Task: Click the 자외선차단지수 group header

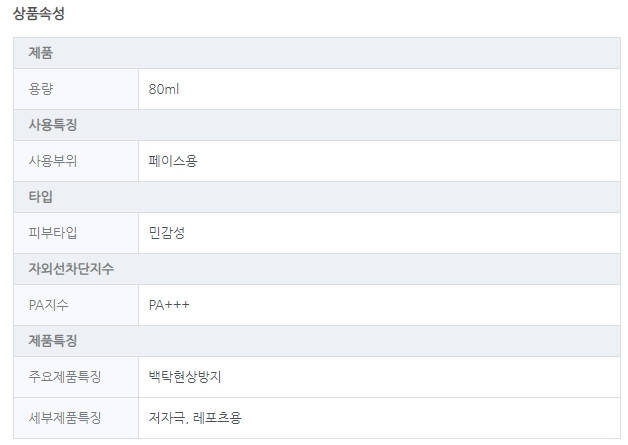Action: coord(71,269)
